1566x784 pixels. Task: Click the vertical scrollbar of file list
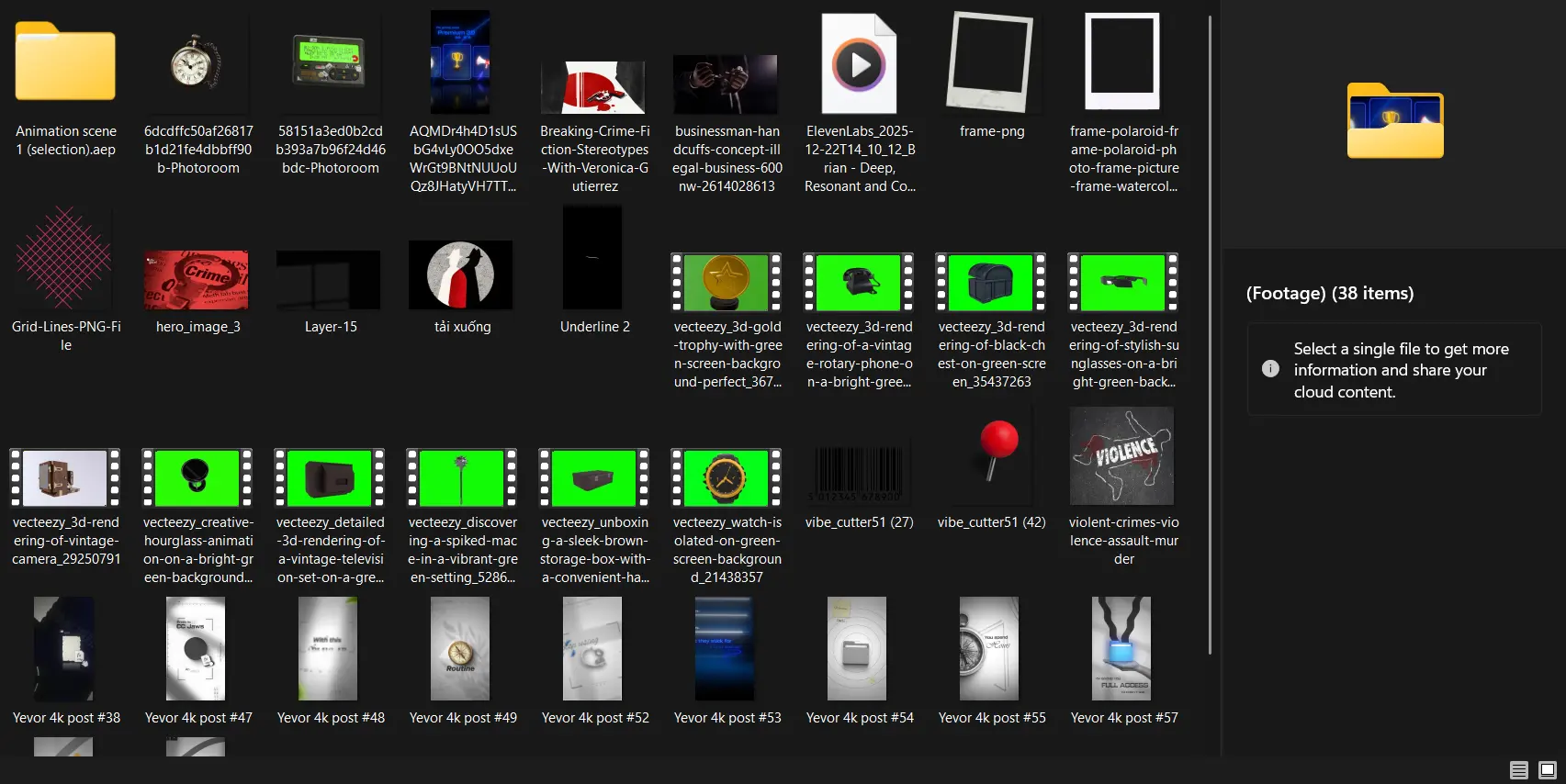pyautogui.click(x=1210, y=330)
